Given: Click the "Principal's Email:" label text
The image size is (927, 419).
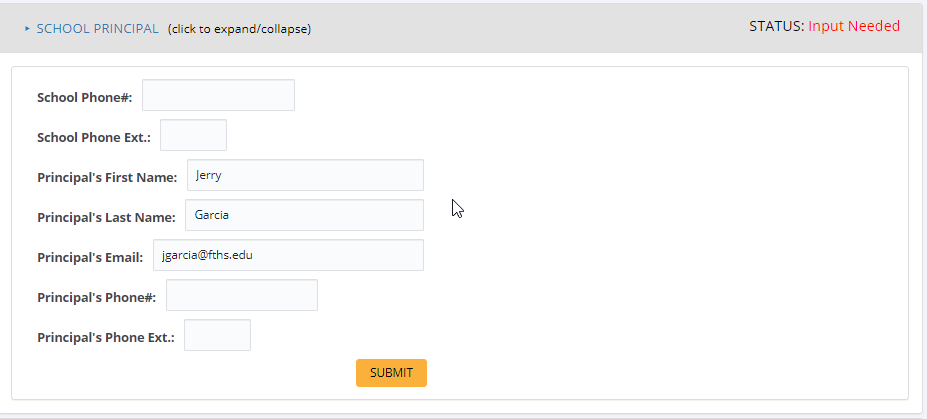Looking at the screenshot, I should click(x=90, y=257).
